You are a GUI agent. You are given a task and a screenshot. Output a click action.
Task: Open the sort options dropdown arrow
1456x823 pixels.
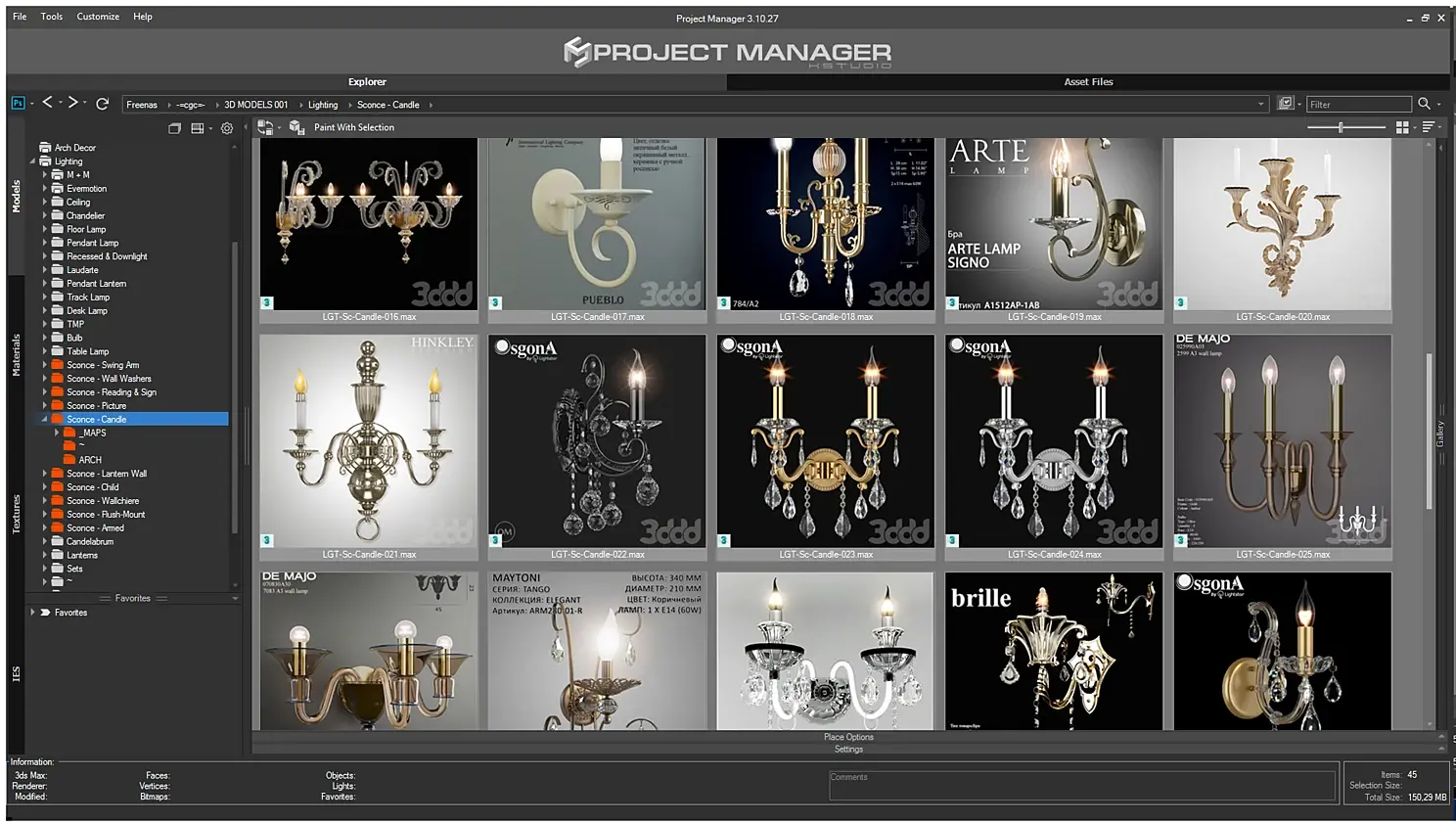click(1440, 128)
